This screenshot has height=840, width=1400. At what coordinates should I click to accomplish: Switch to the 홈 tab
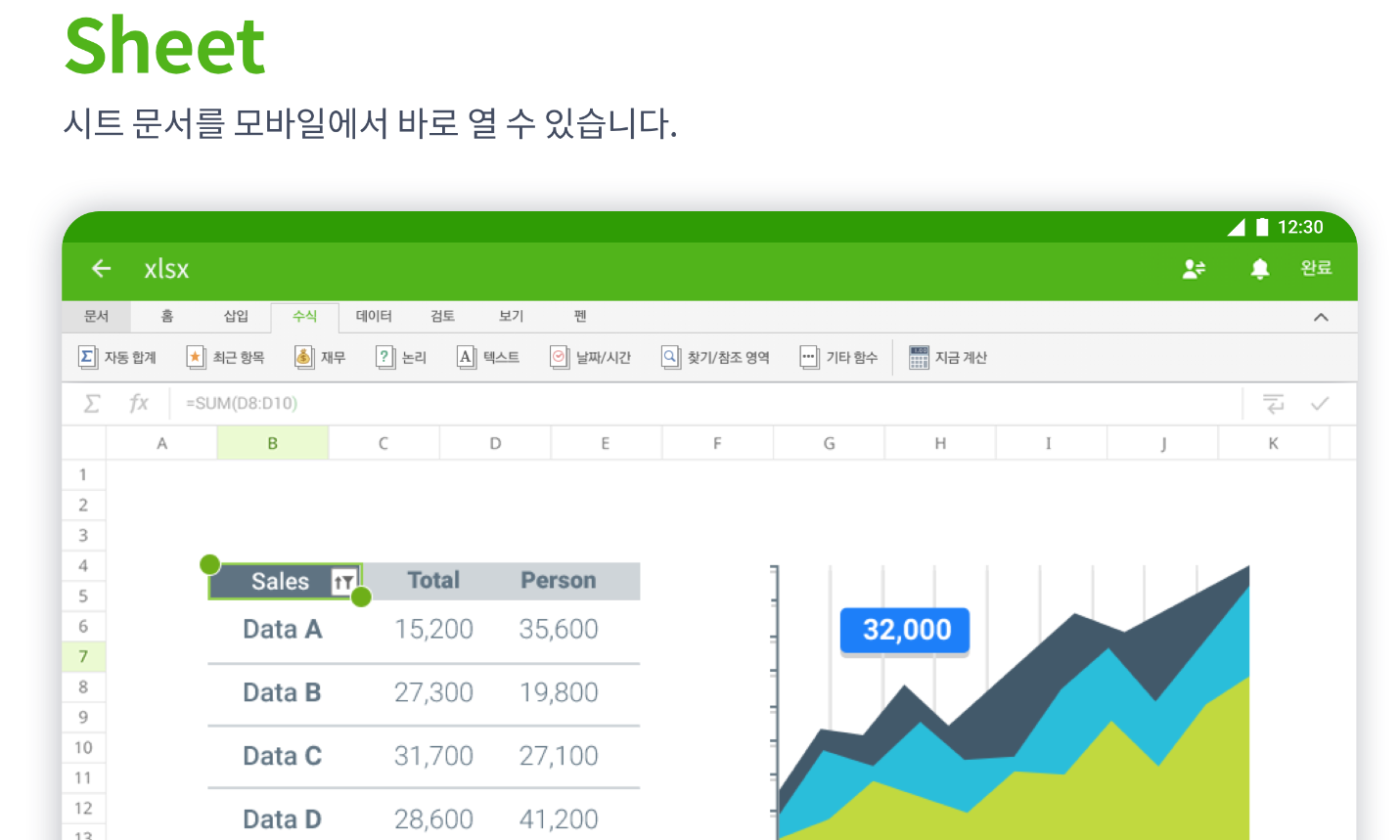[x=167, y=316]
